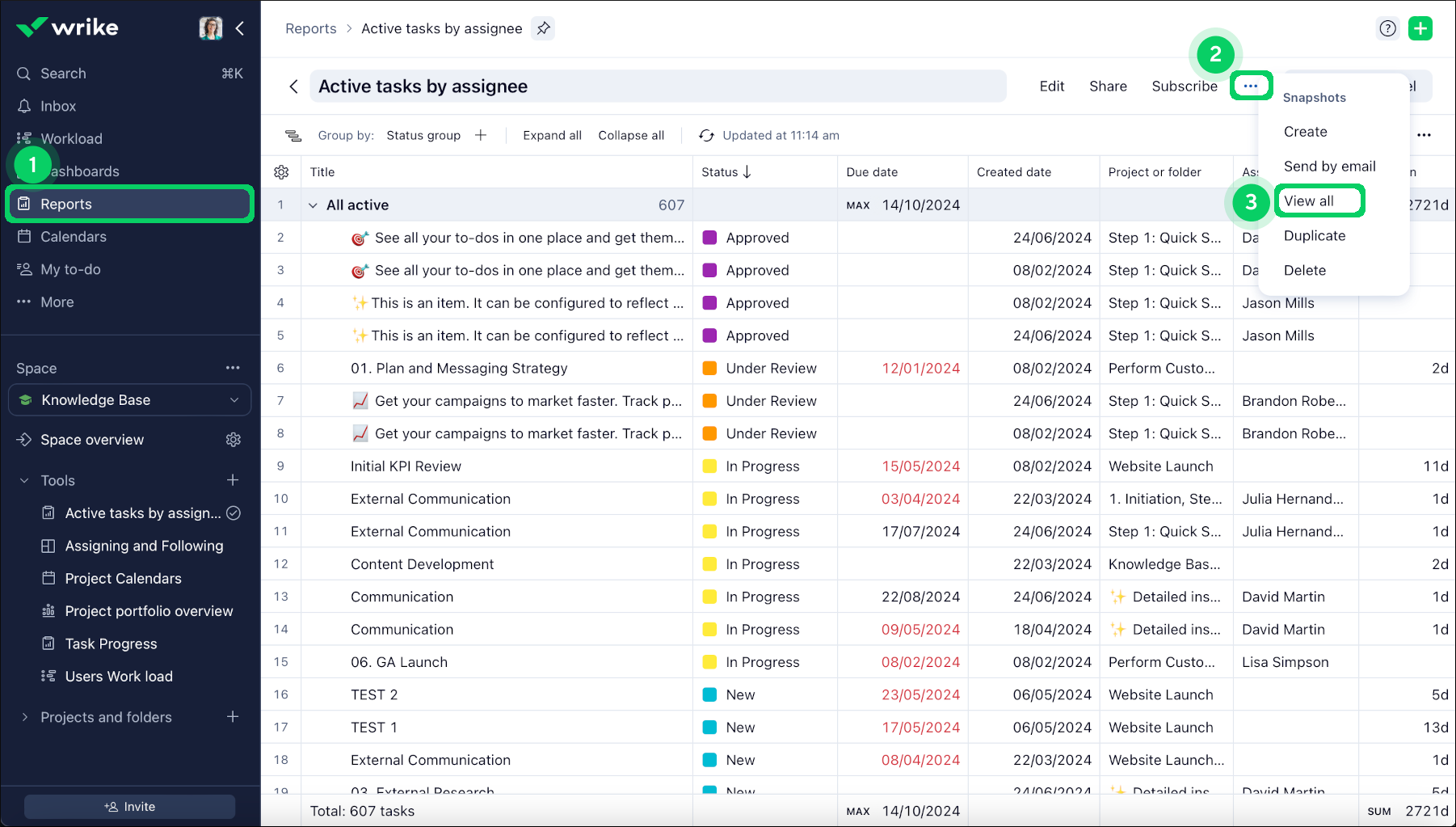Screen dimensions: 1456x827
Task: Collapse the sidebar with the chevron
Action: coord(240,28)
